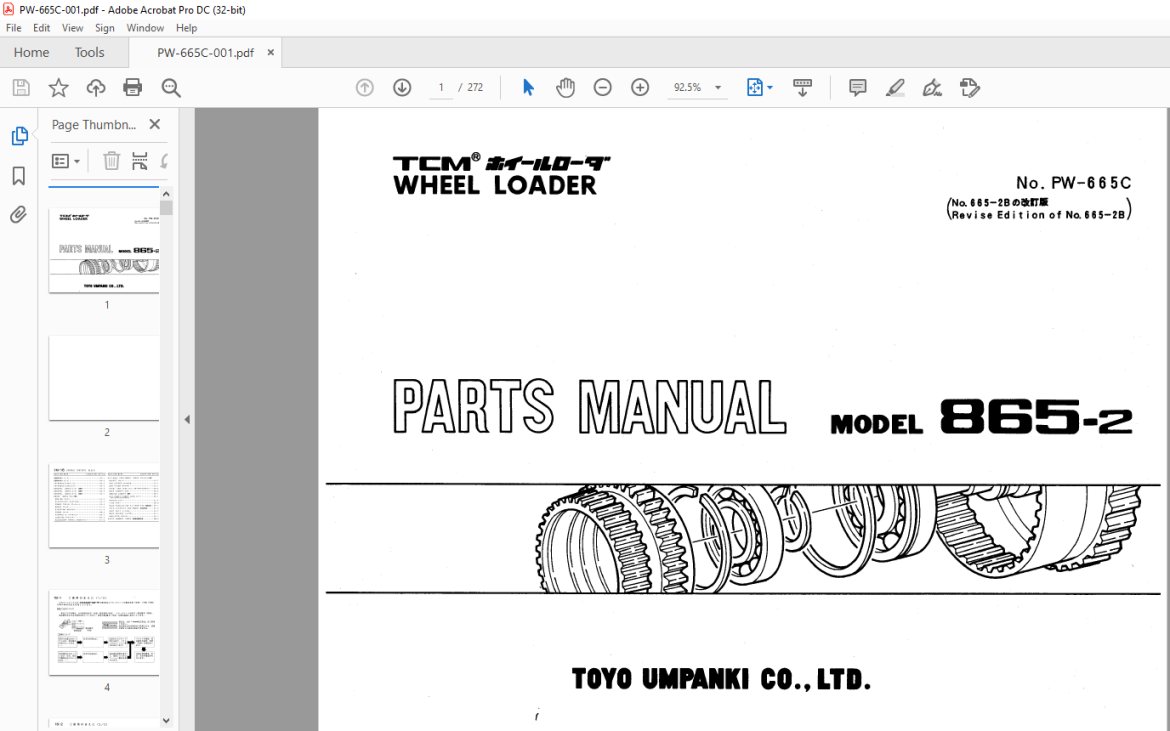This screenshot has width=1170, height=731.
Task: Switch to the Home tab
Action: coord(31,52)
